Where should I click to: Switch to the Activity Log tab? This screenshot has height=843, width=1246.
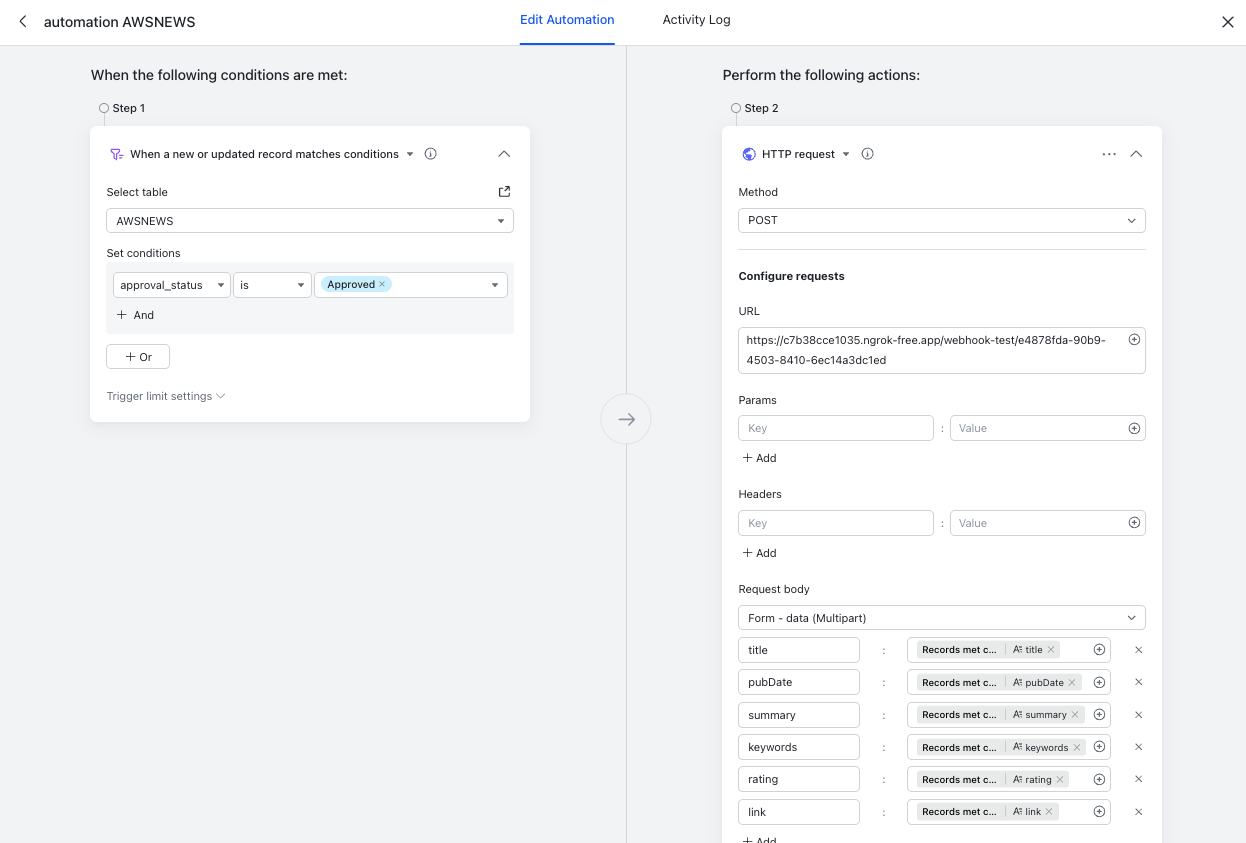coord(696,19)
